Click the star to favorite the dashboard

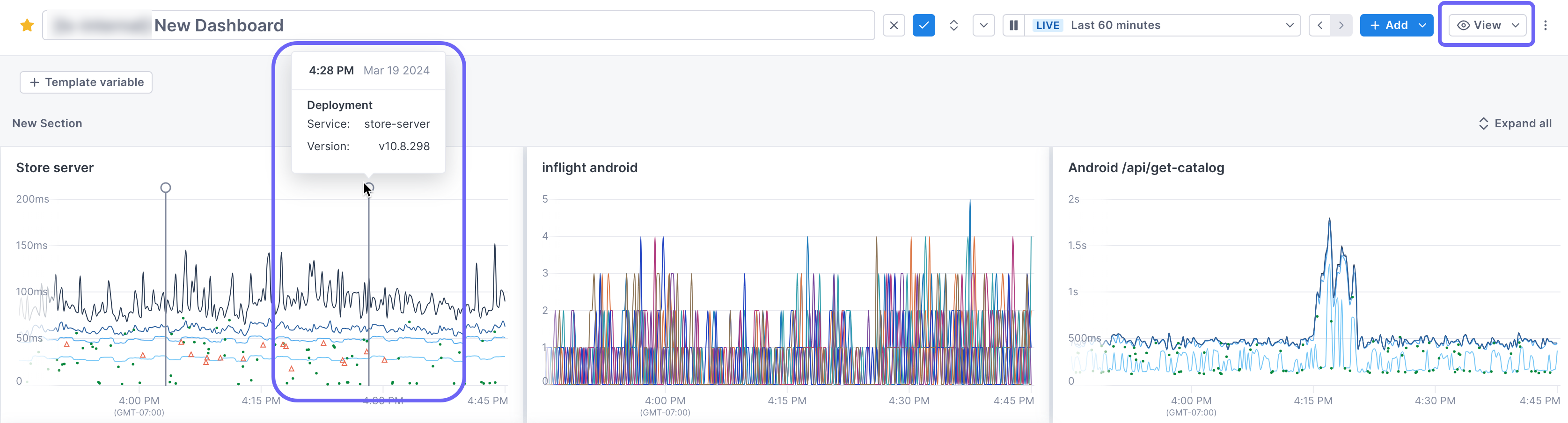click(27, 25)
